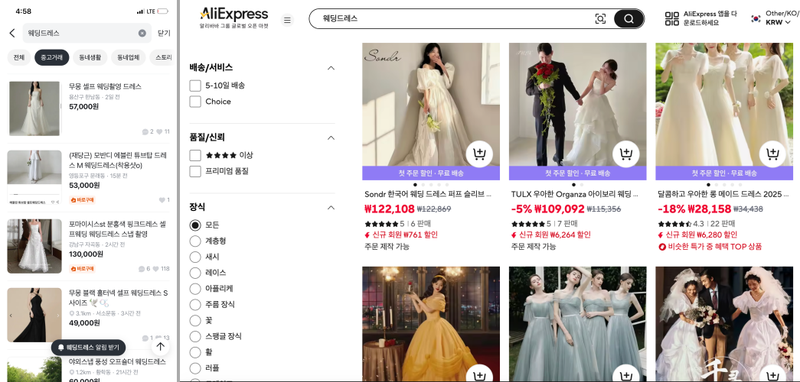Click the ₩122,108 price on the Sondr dress
800x382 pixels.
click(x=389, y=209)
